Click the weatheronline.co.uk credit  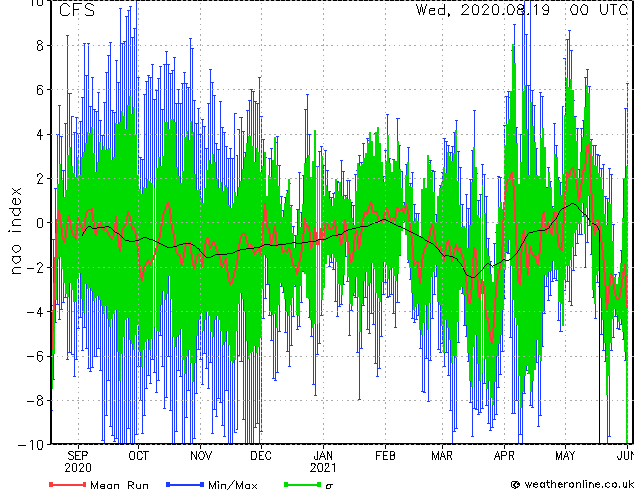572,484
